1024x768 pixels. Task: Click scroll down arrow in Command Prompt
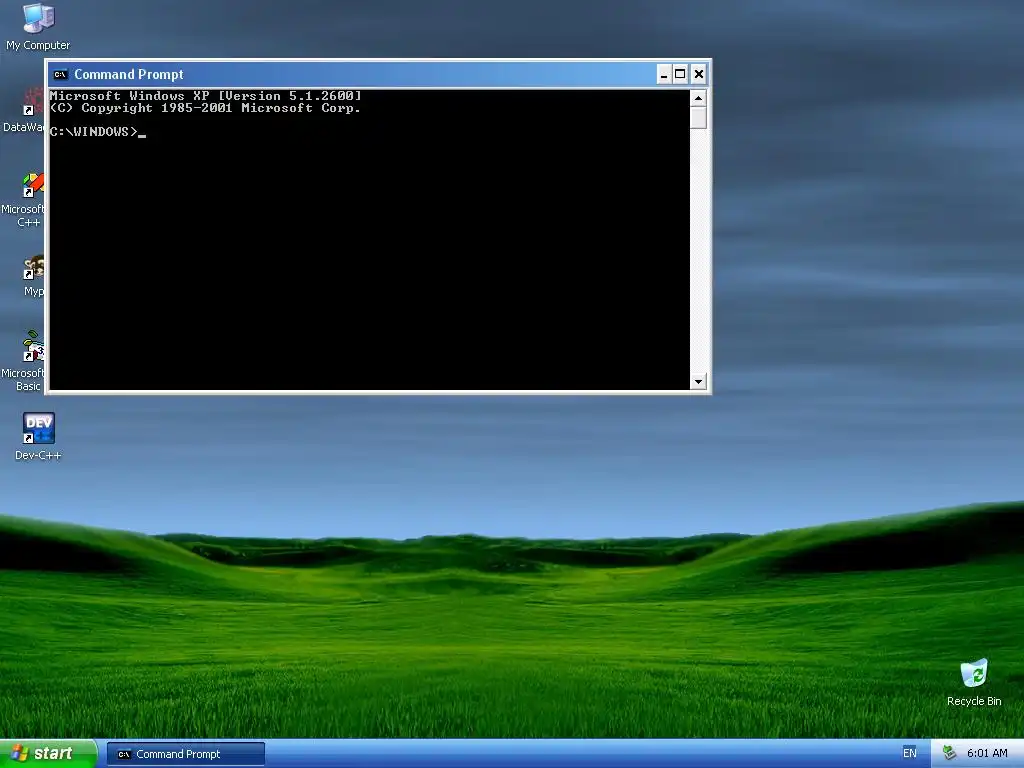698,382
